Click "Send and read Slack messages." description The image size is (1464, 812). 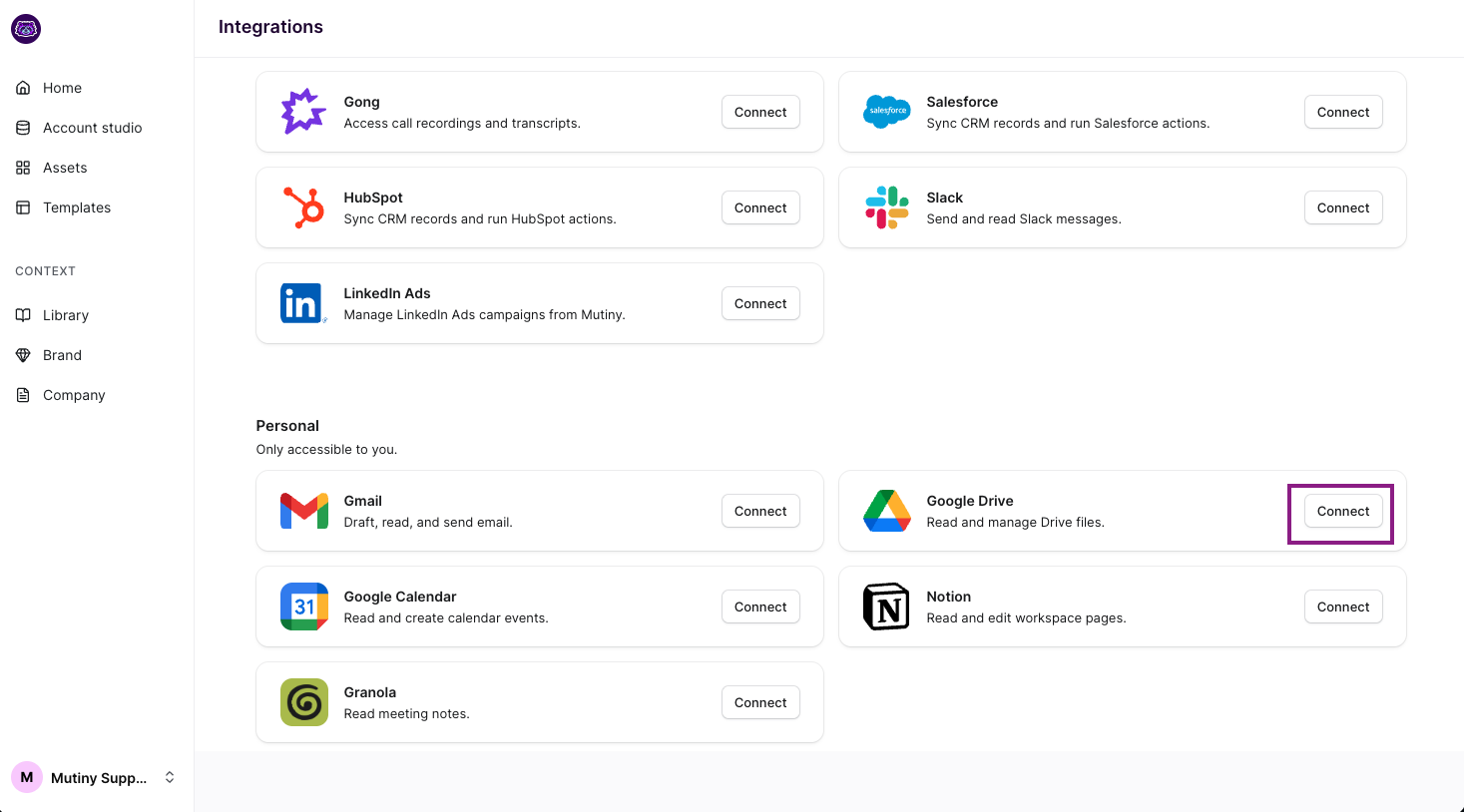pyautogui.click(x=1024, y=219)
